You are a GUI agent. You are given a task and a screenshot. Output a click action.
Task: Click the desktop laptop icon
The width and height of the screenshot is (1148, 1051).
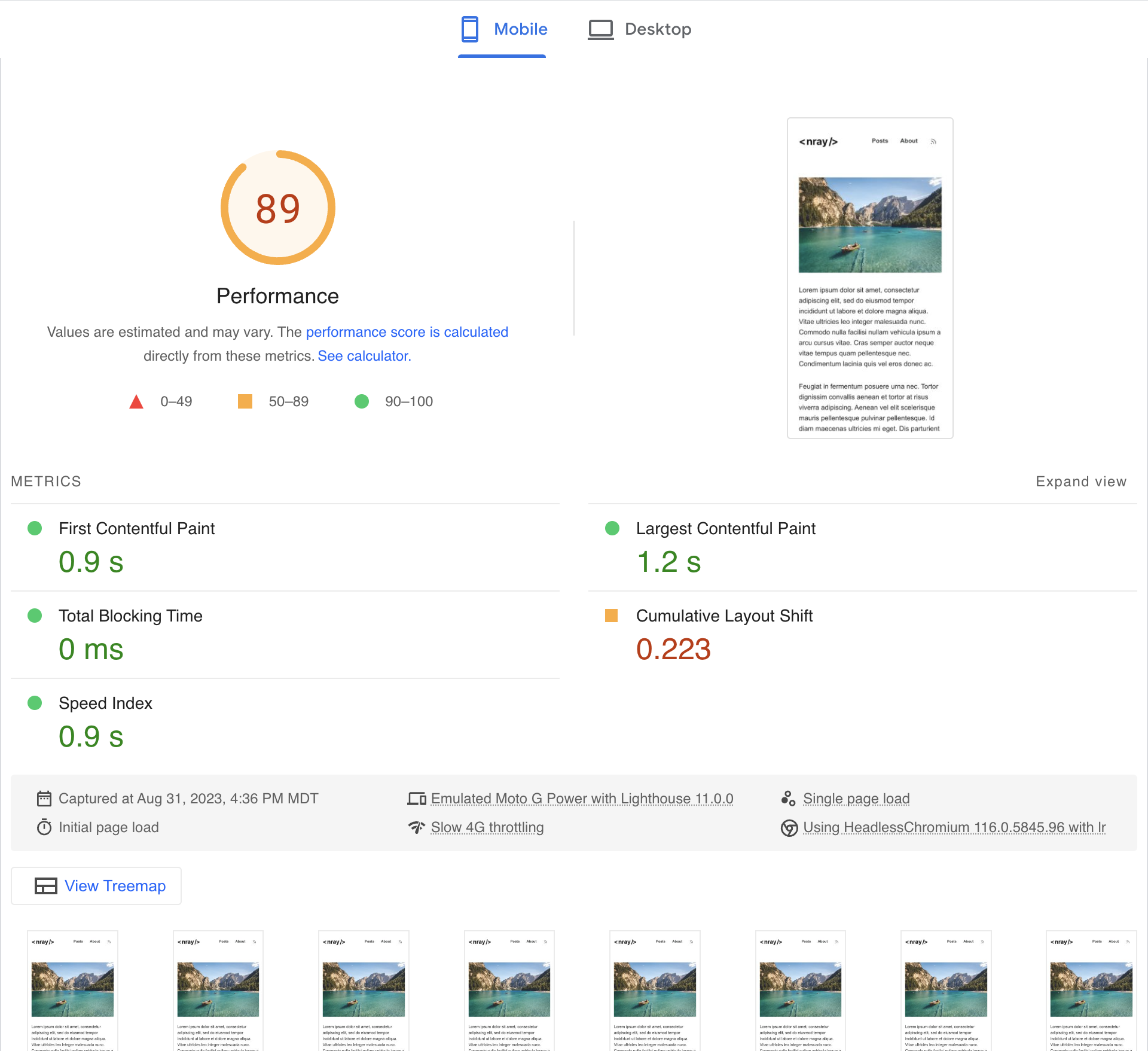(601, 29)
